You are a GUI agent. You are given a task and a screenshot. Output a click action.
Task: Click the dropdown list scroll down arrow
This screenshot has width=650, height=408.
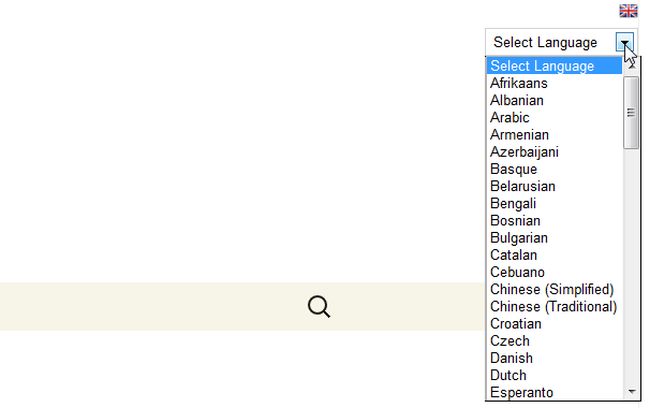(x=631, y=391)
